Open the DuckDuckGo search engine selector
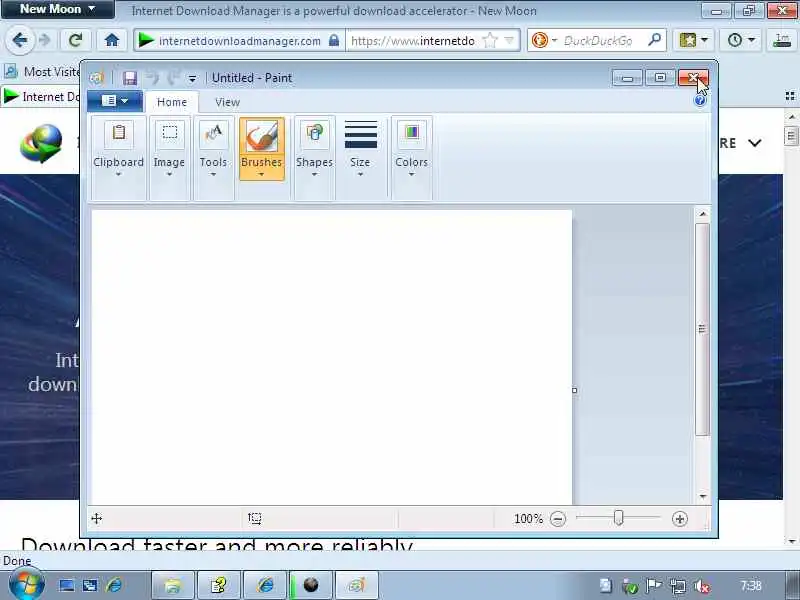 point(543,40)
